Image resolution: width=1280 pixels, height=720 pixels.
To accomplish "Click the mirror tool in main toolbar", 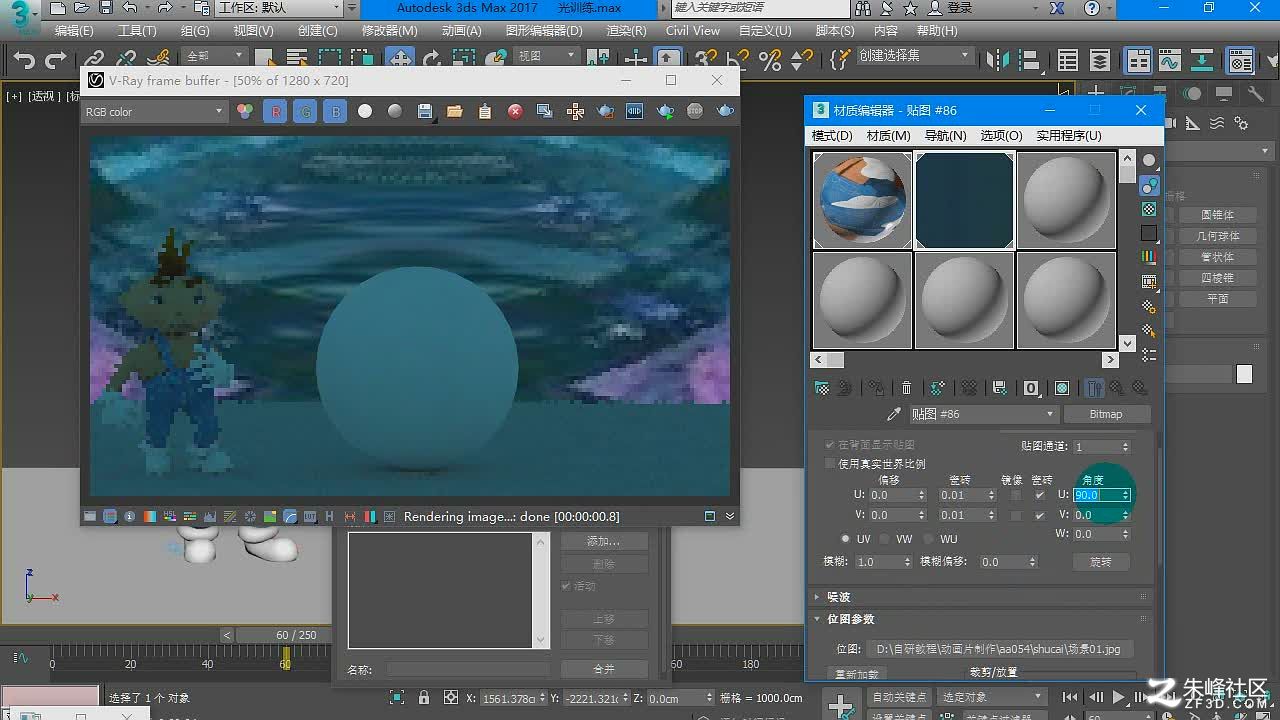I will (997, 60).
